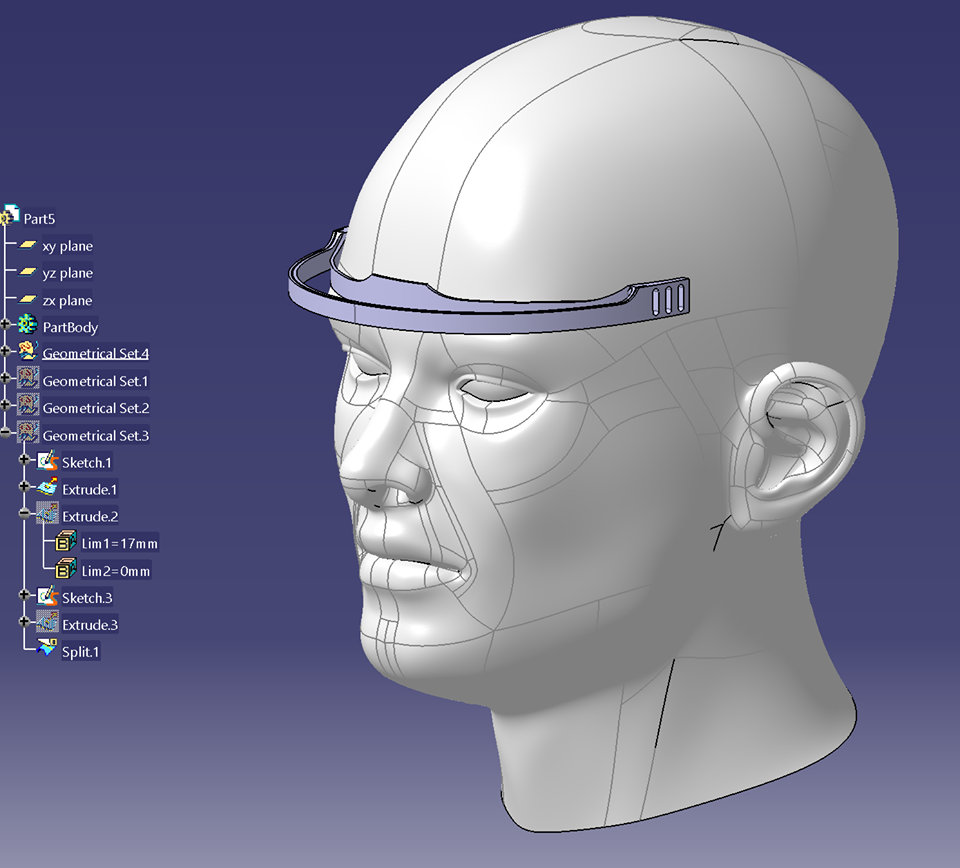Viewport: 960px width, 868px height.
Task: Select the 'Geometrical Set.1' label
Action: 96,381
